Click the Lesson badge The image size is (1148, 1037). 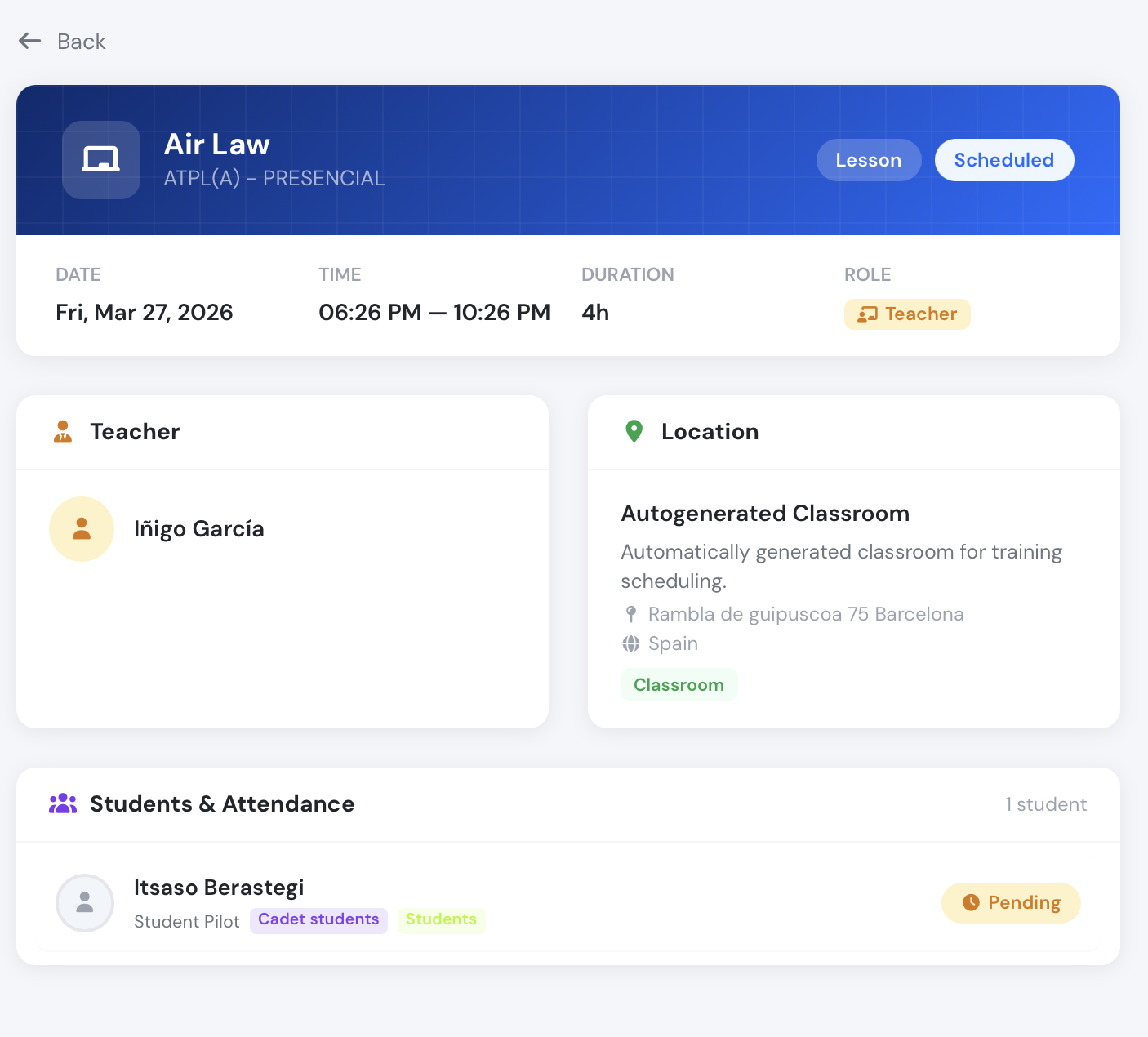click(869, 160)
